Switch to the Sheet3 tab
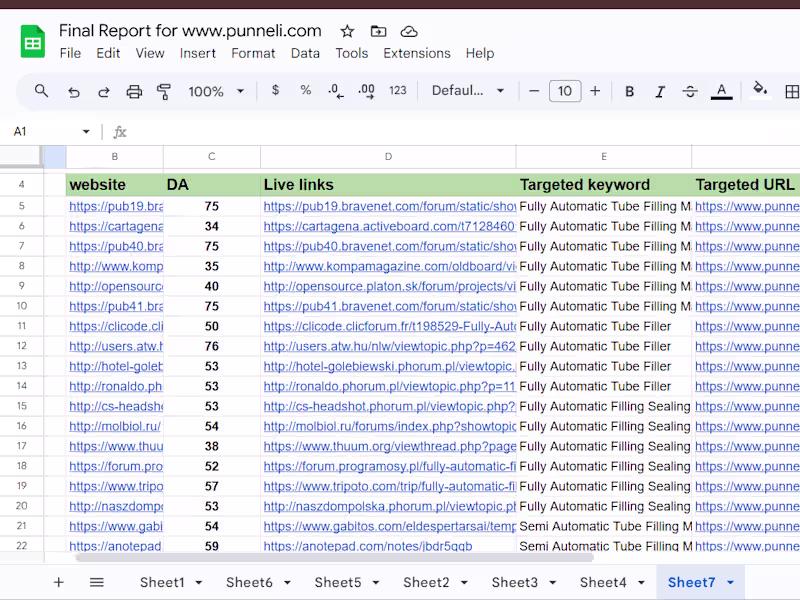The width and height of the screenshot is (800, 600). 515,582
